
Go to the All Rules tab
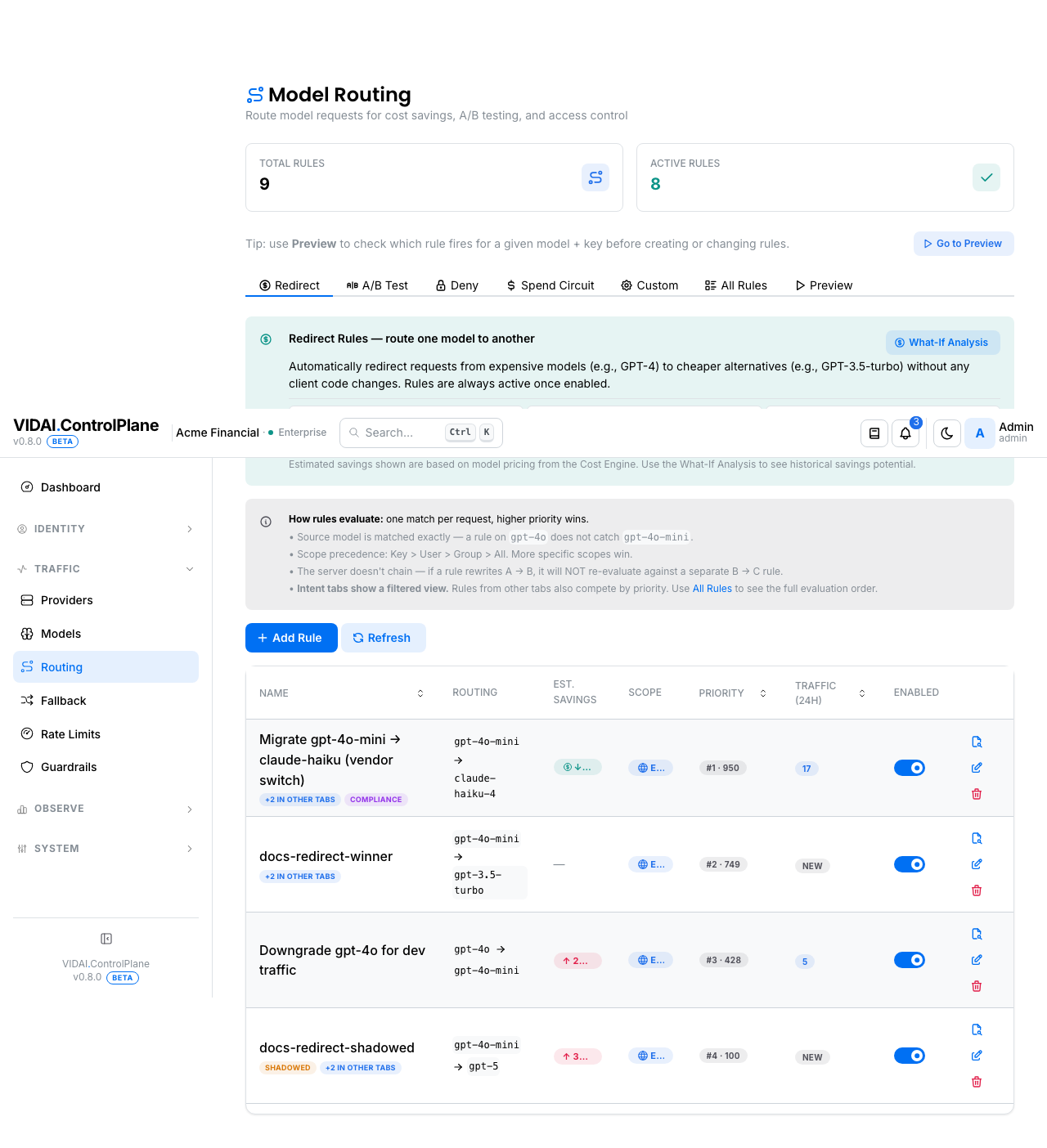pyautogui.click(x=736, y=285)
